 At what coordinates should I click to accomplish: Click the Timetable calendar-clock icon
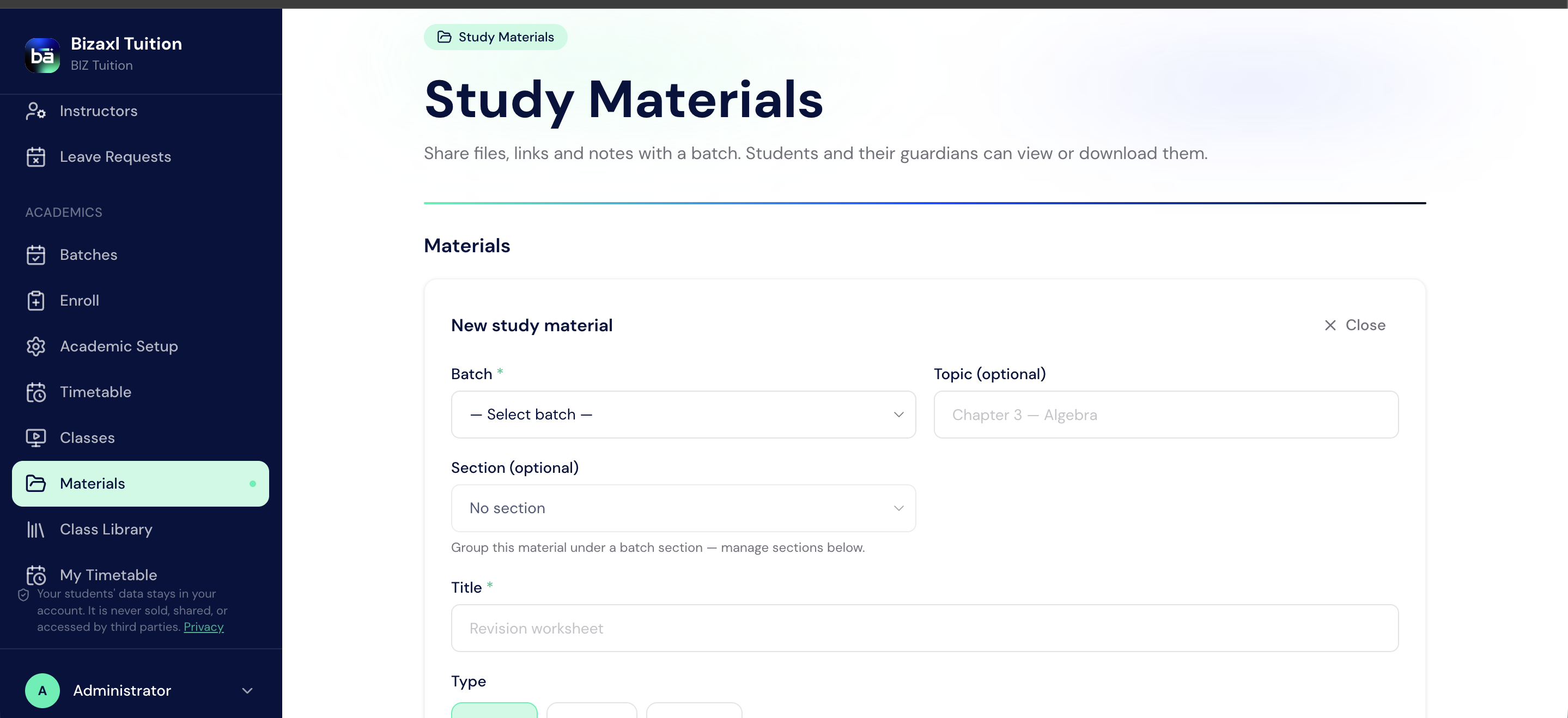(36, 392)
